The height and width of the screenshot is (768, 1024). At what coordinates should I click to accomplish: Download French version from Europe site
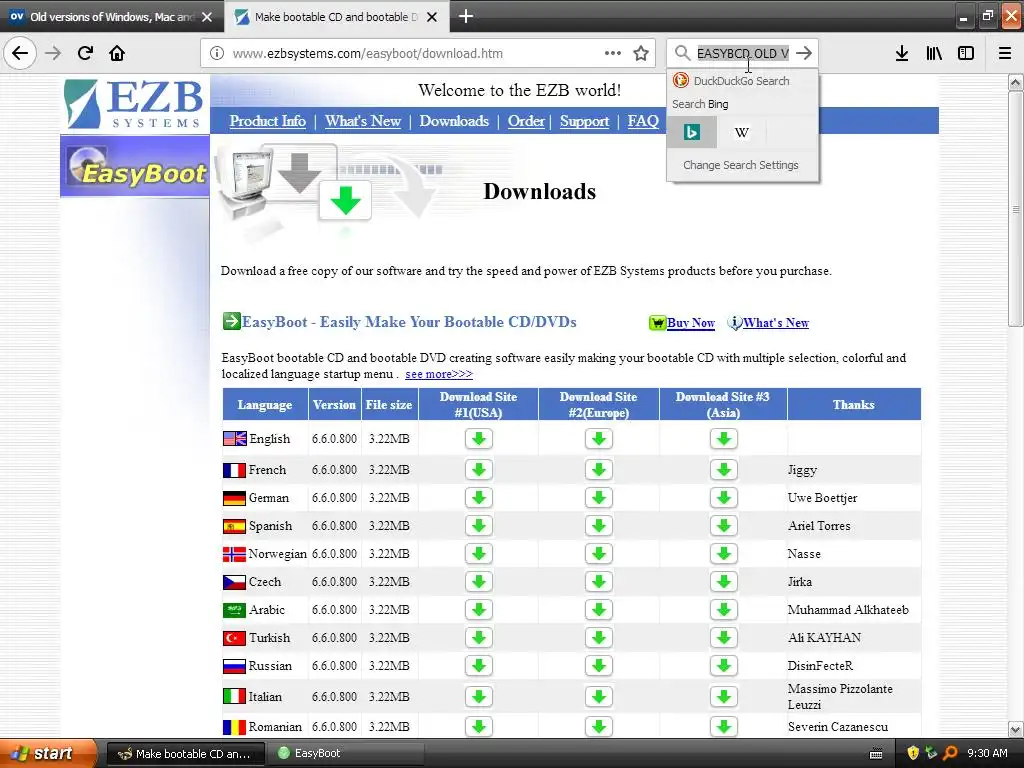click(x=599, y=470)
